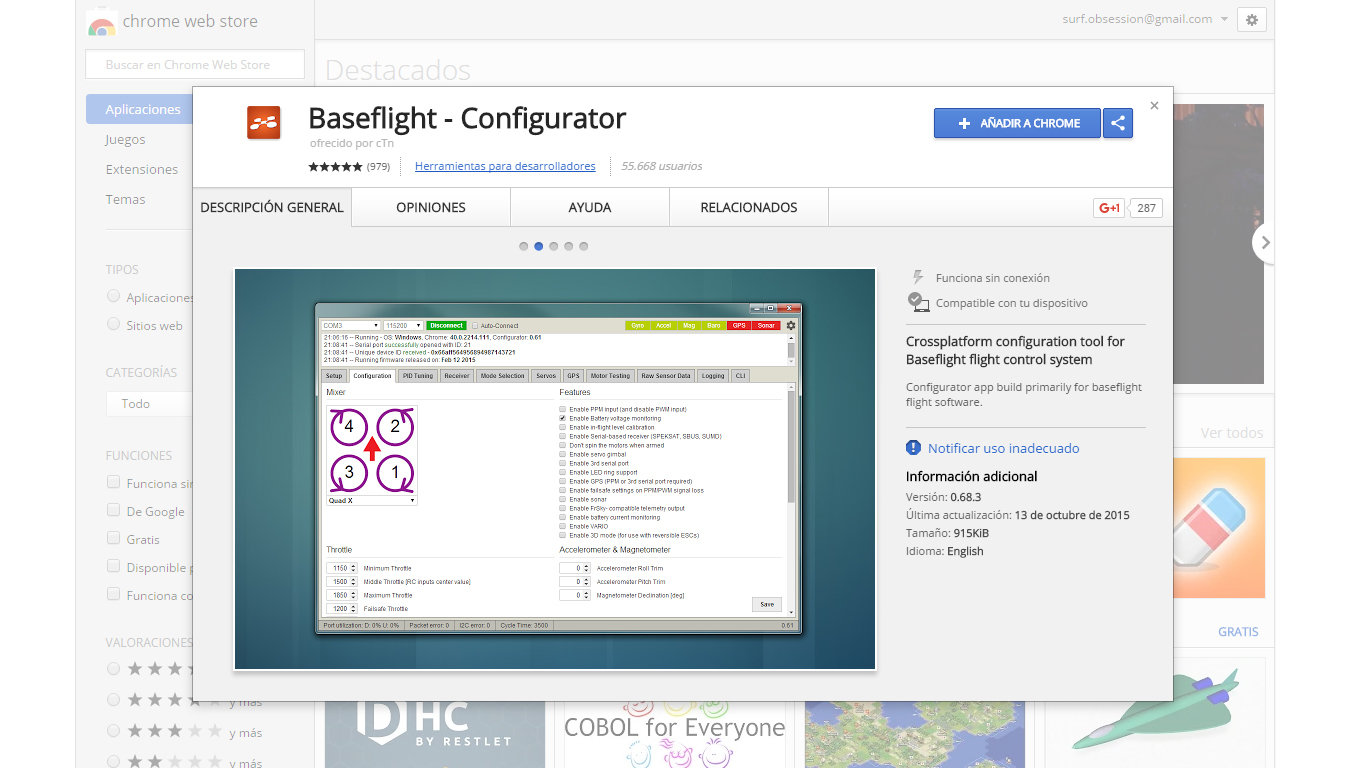Select the Aplicaciones radio under Tipos
This screenshot has height=768, width=1366.
[113, 297]
